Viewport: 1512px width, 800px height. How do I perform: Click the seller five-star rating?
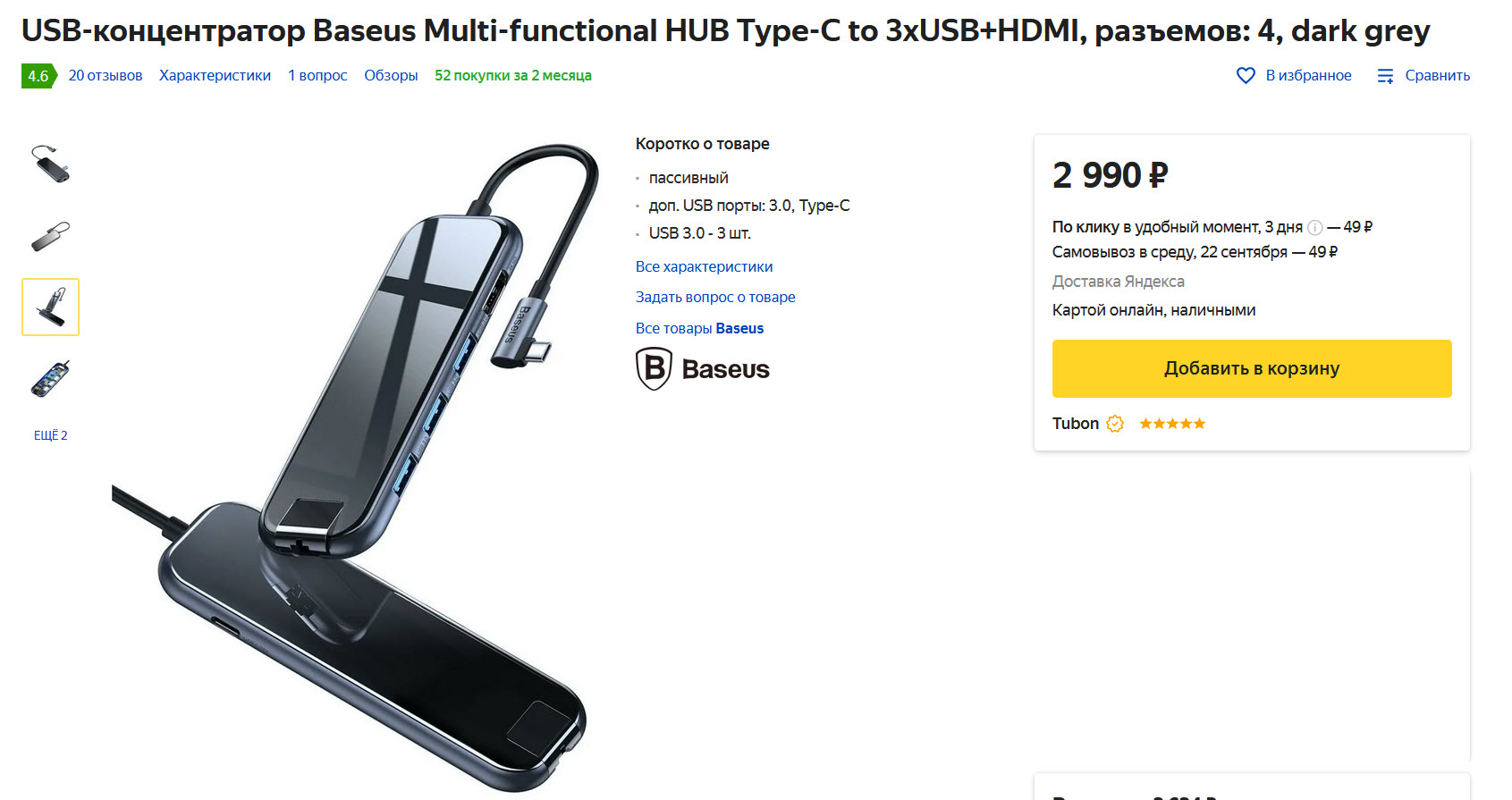pyautogui.click(x=1172, y=424)
